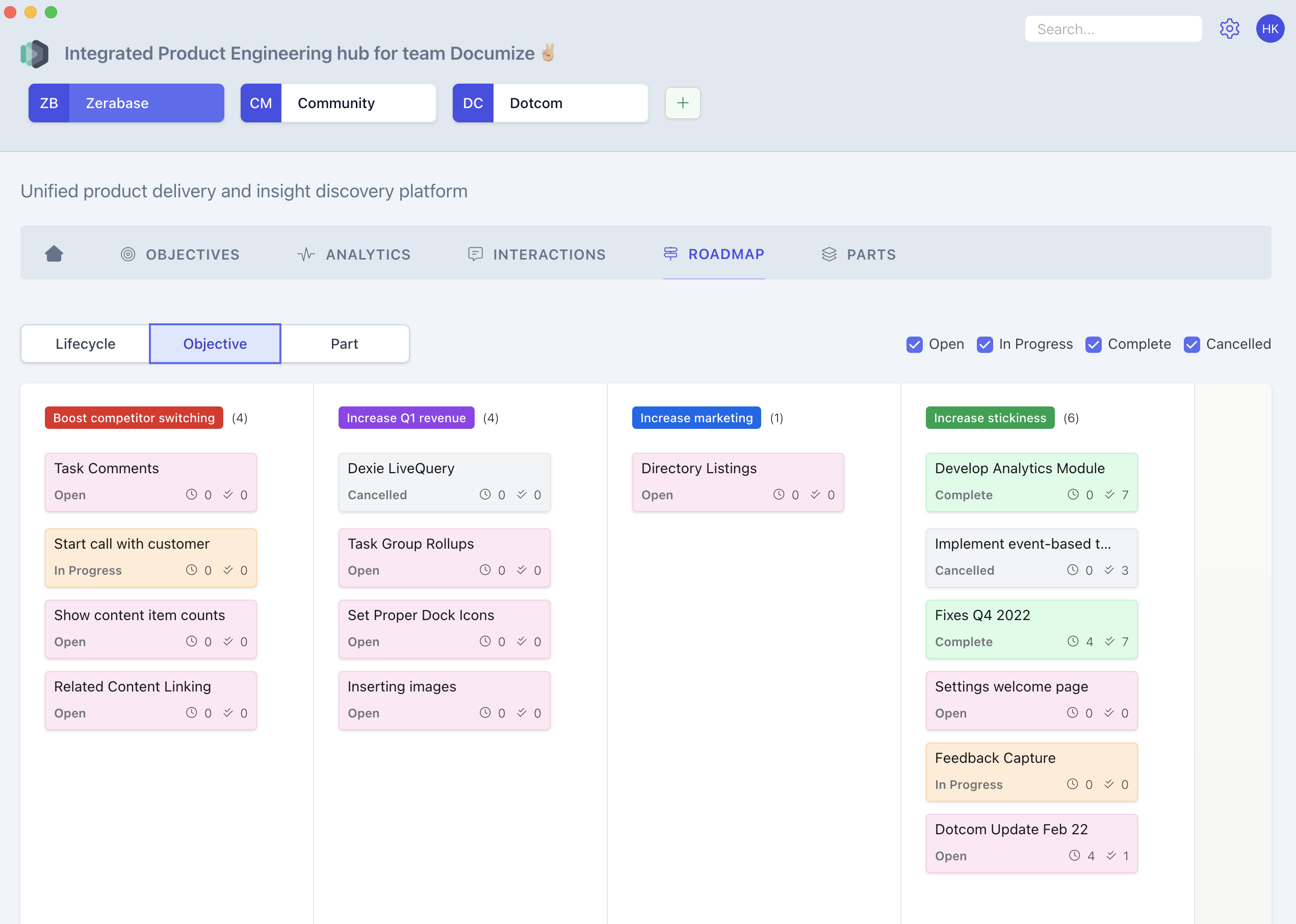Click the home icon tab
The width and height of the screenshot is (1296, 924).
(54, 253)
